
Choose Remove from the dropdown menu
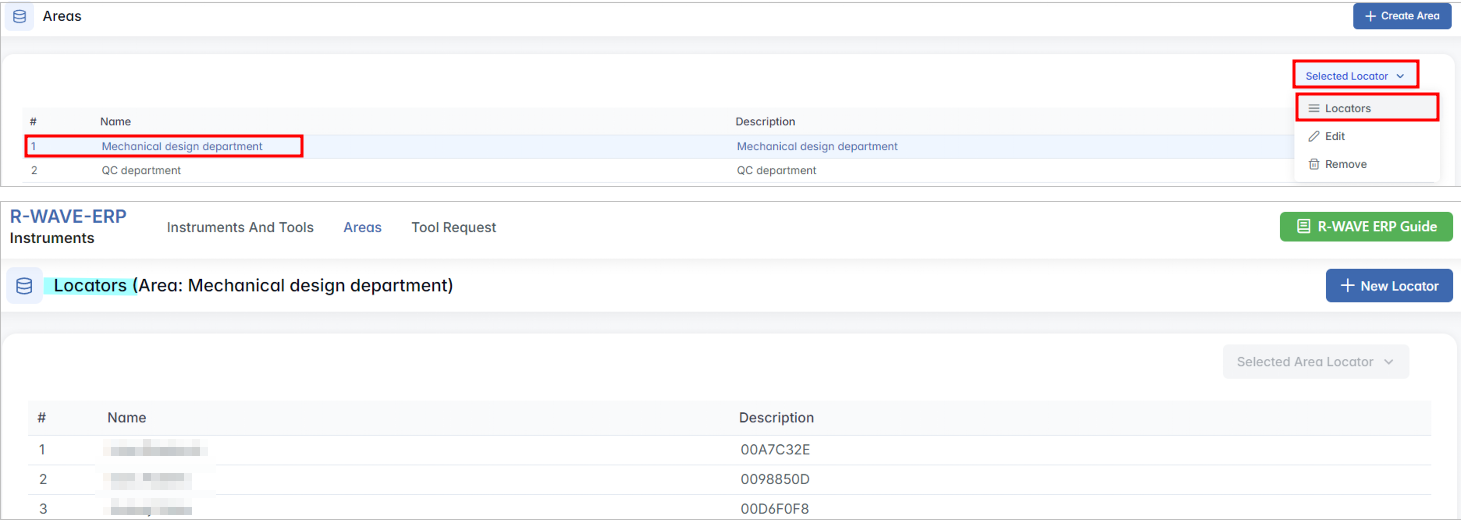(x=1345, y=164)
